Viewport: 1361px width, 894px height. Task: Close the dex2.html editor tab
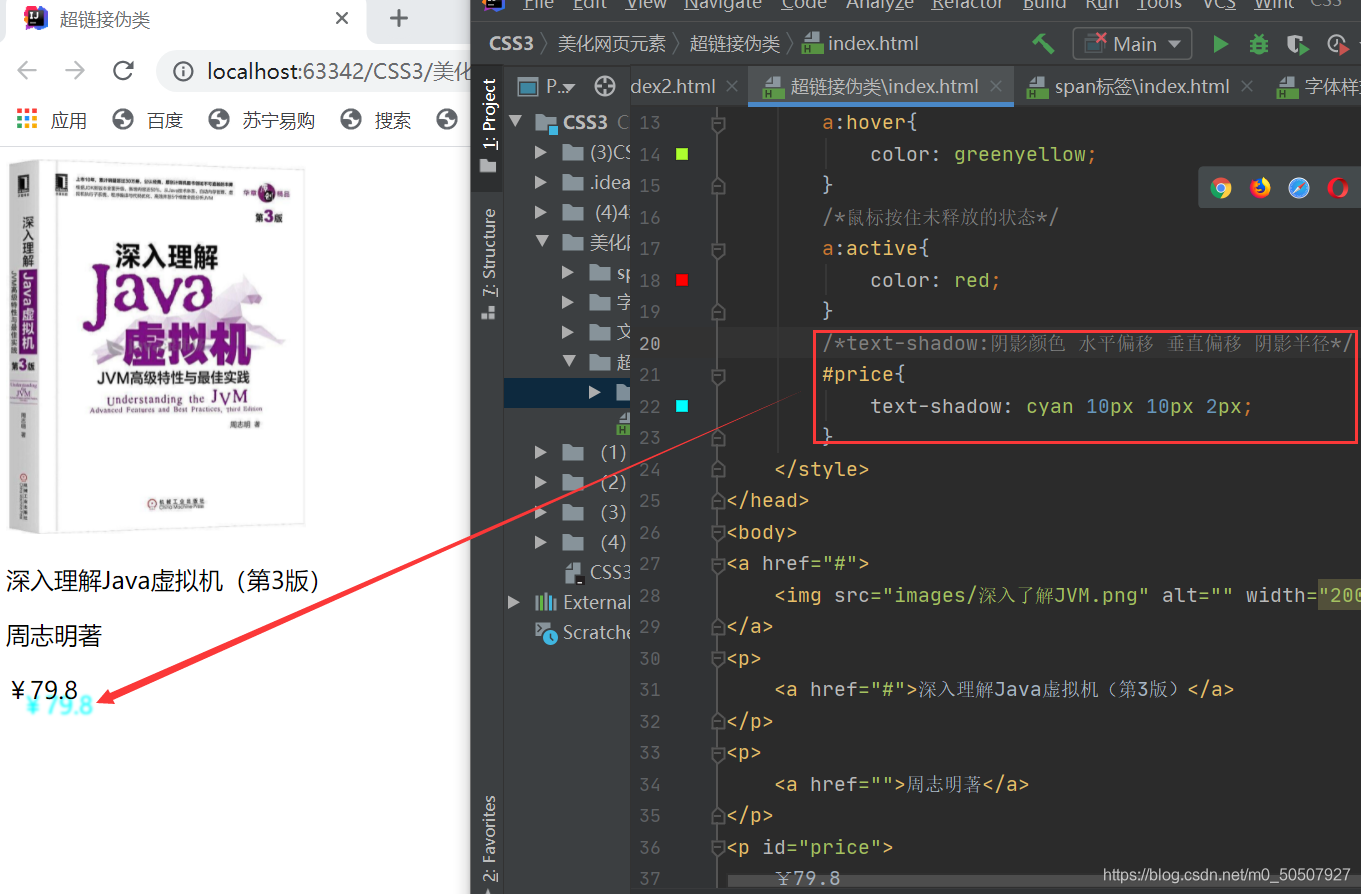[732, 87]
